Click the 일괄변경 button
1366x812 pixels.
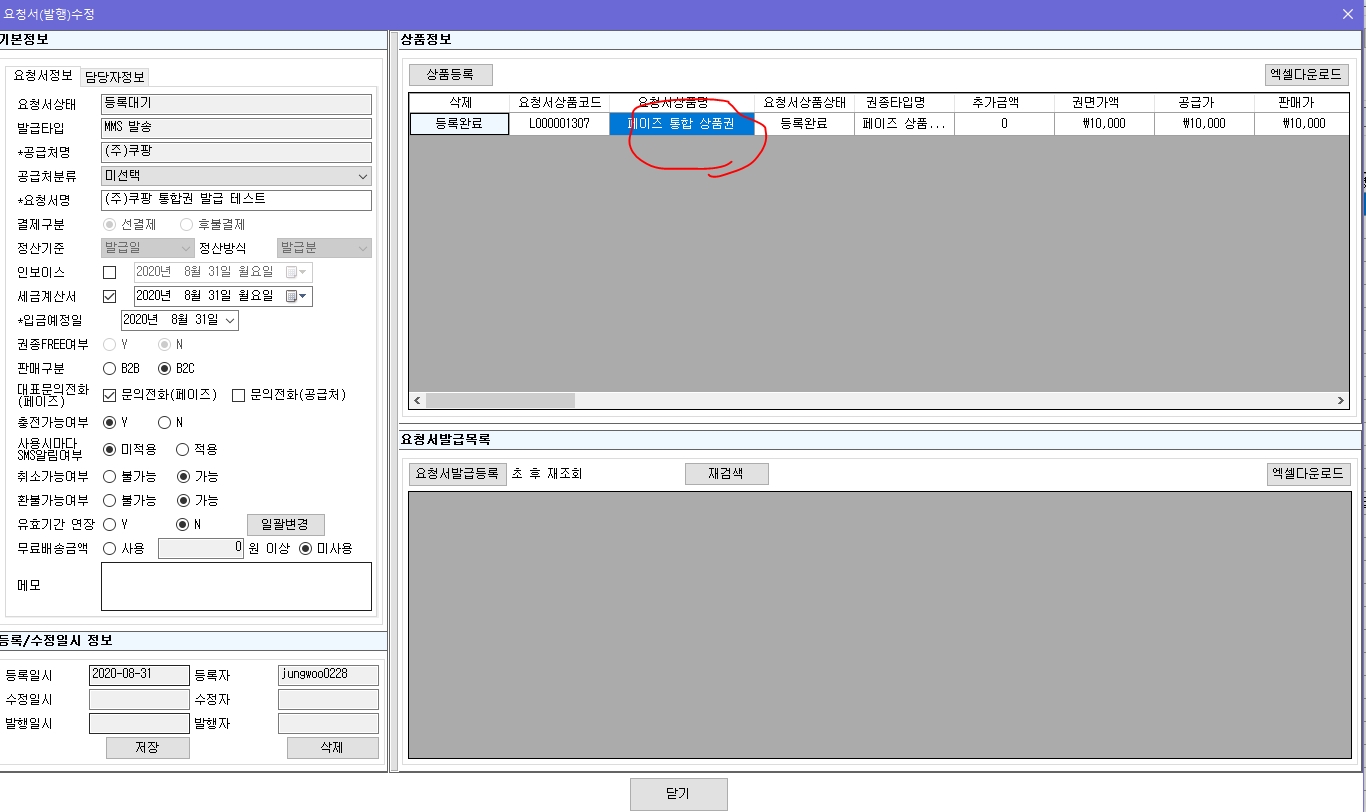(286, 524)
